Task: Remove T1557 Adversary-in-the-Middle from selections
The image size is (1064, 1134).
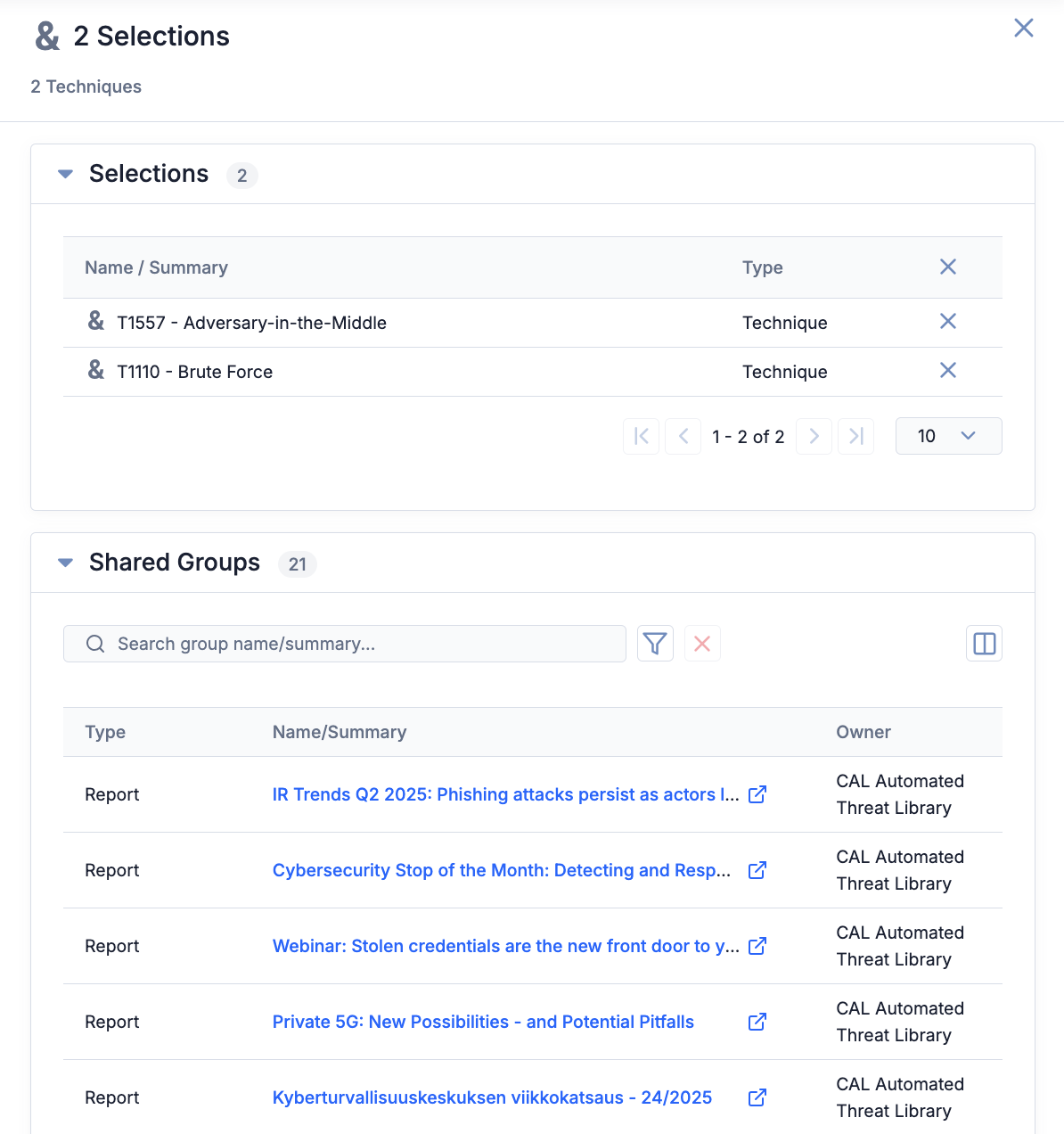Action: pyautogui.click(x=947, y=322)
